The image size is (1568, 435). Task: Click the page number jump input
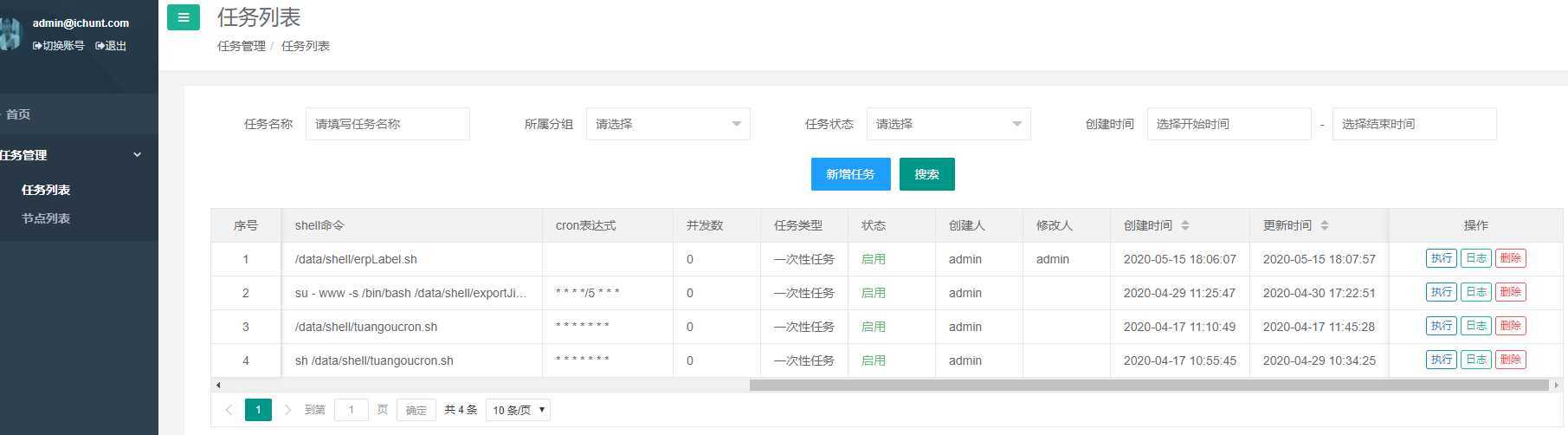[x=351, y=410]
